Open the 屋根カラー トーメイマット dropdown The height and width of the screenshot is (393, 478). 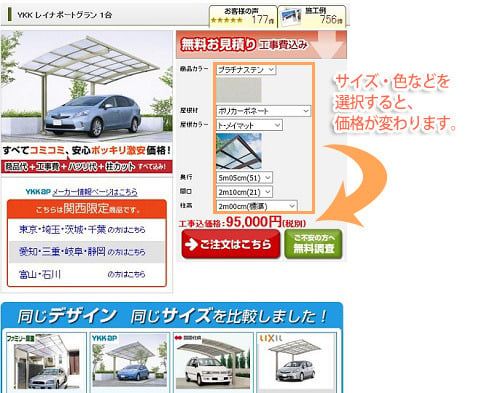[249, 125]
